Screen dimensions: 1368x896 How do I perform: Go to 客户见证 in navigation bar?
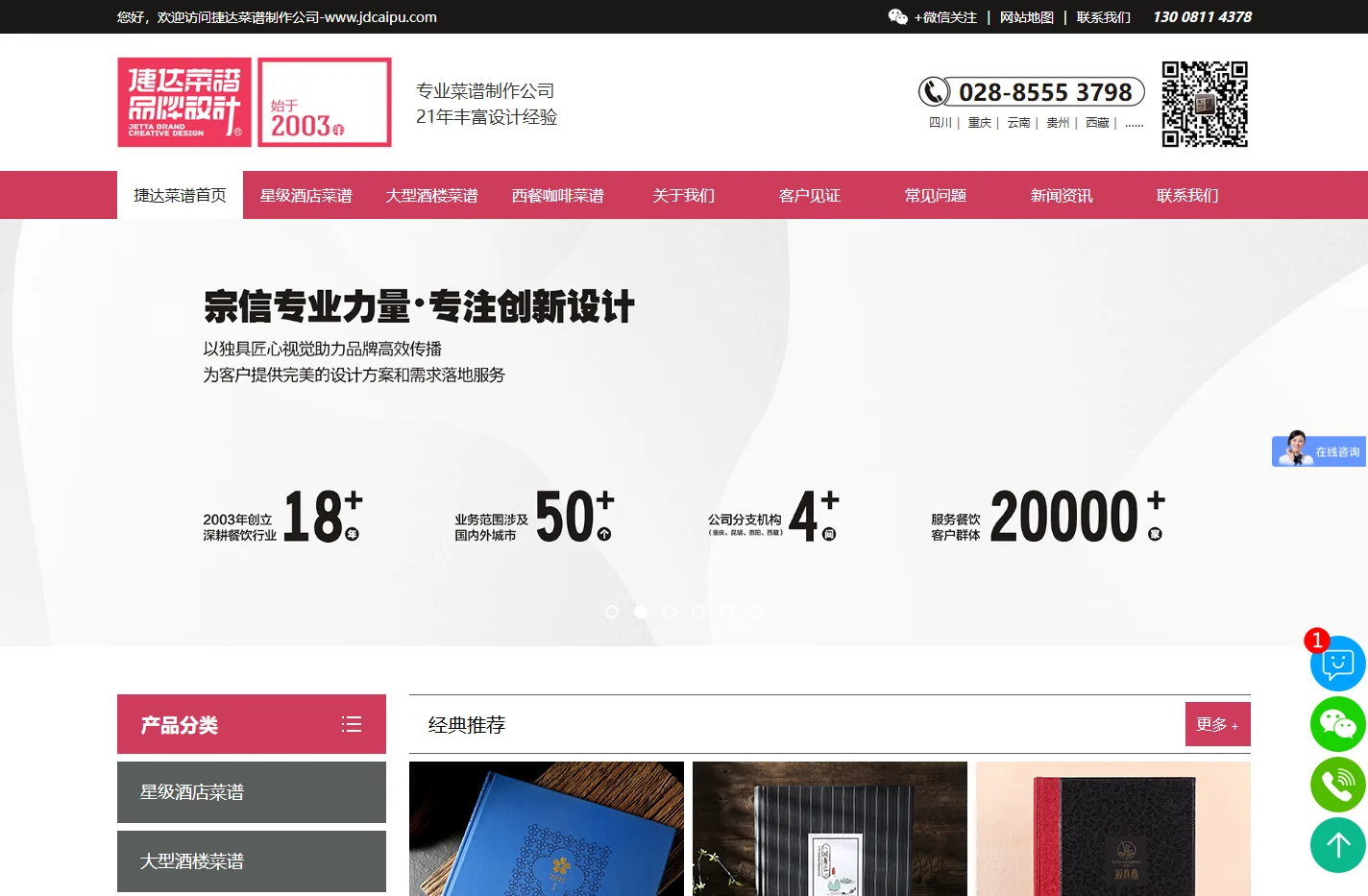pyautogui.click(x=809, y=195)
